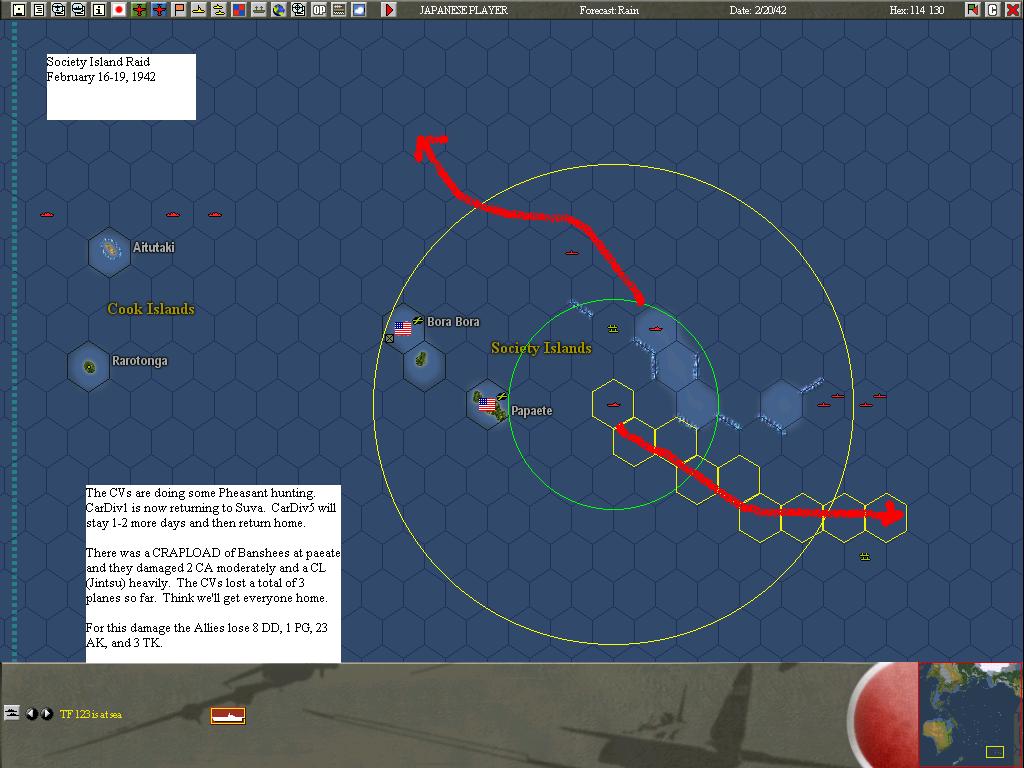Click the yellow ship silhouette toolbar icon
The height and width of the screenshot is (768, 1024).
[x=199, y=10]
